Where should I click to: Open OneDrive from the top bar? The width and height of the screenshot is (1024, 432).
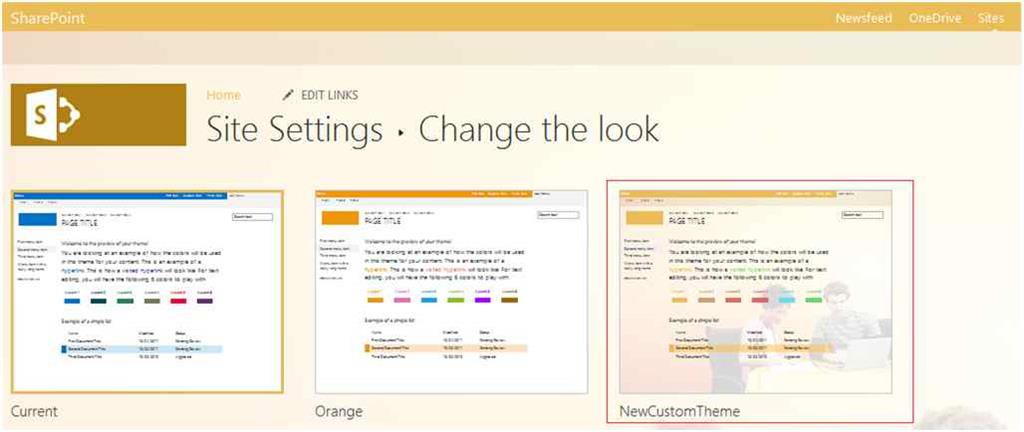[x=935, y=18]
